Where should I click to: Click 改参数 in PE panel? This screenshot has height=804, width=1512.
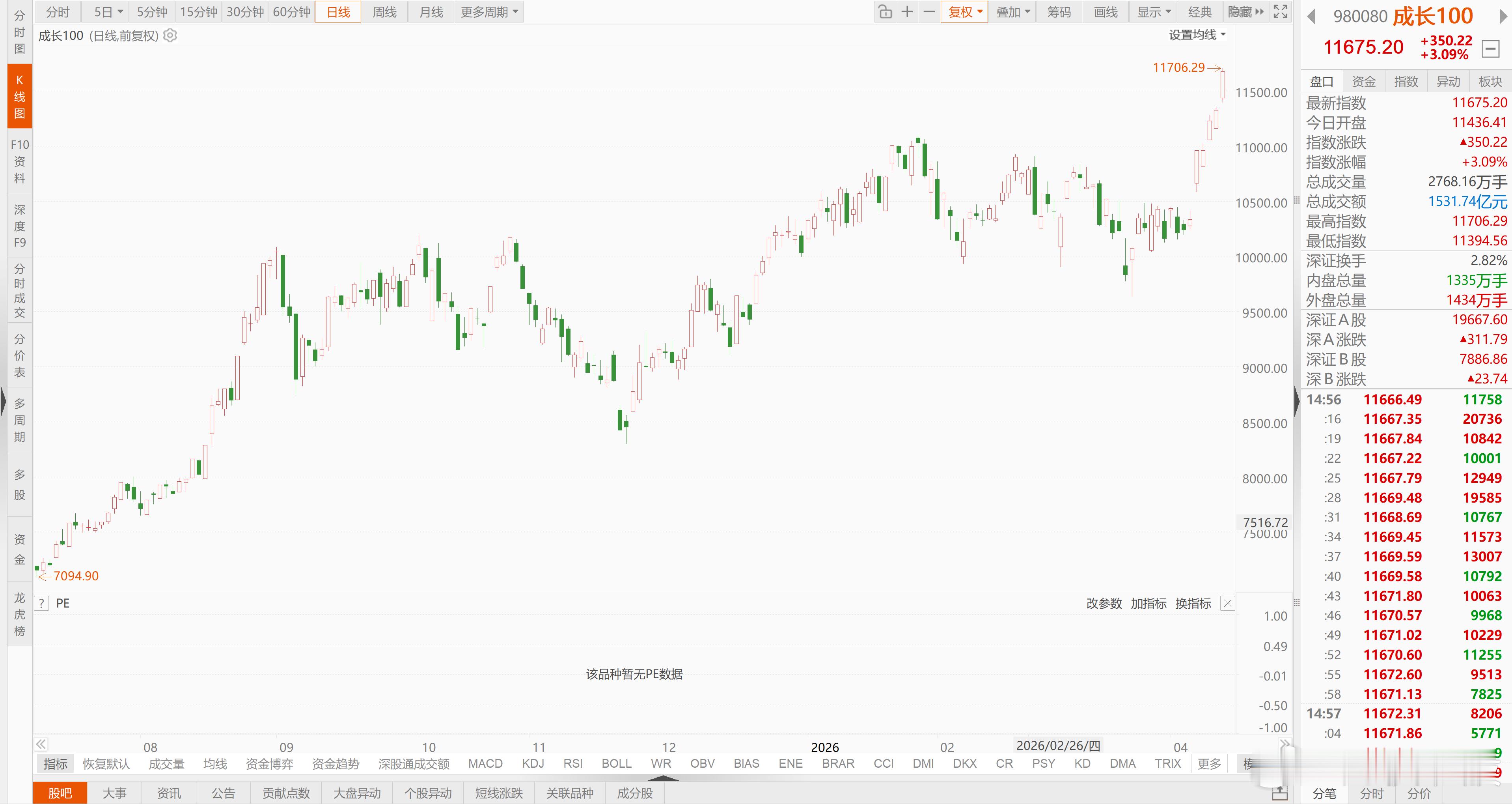point(1104,603)
